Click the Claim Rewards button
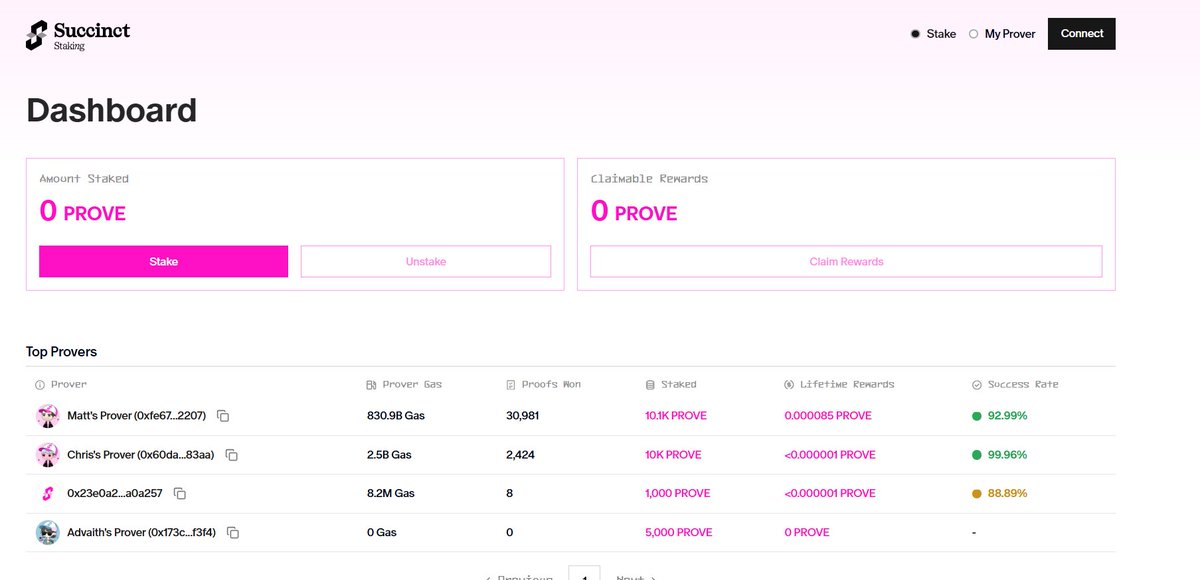Image resolution: width=1200 pixels, height=580 pixels. point(846,261)
